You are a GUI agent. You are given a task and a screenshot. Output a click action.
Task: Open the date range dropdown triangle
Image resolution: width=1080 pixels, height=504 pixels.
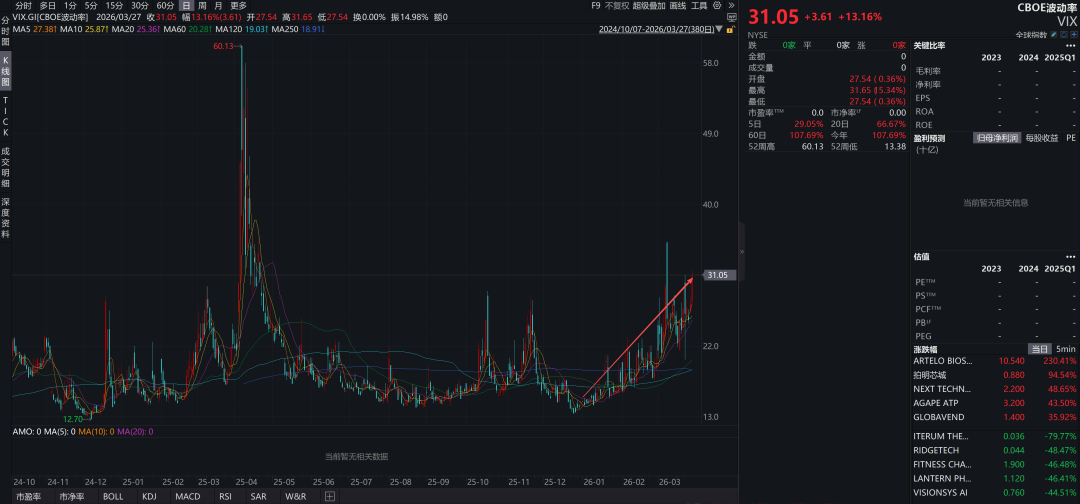pos(720,30)
